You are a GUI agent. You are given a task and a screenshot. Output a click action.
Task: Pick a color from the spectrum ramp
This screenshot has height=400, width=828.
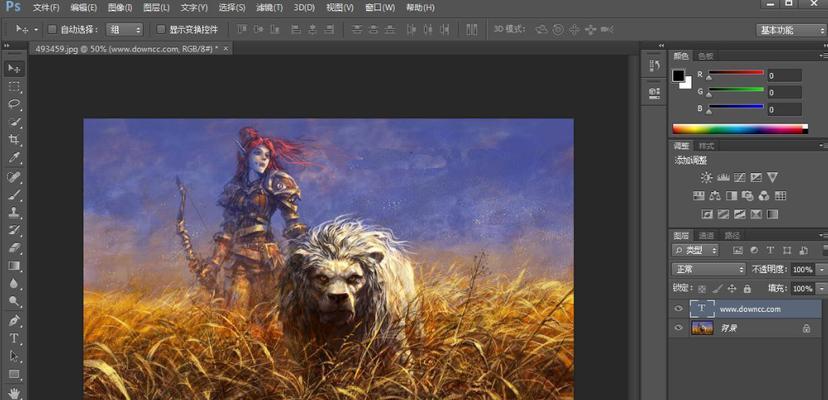(740, 128)
